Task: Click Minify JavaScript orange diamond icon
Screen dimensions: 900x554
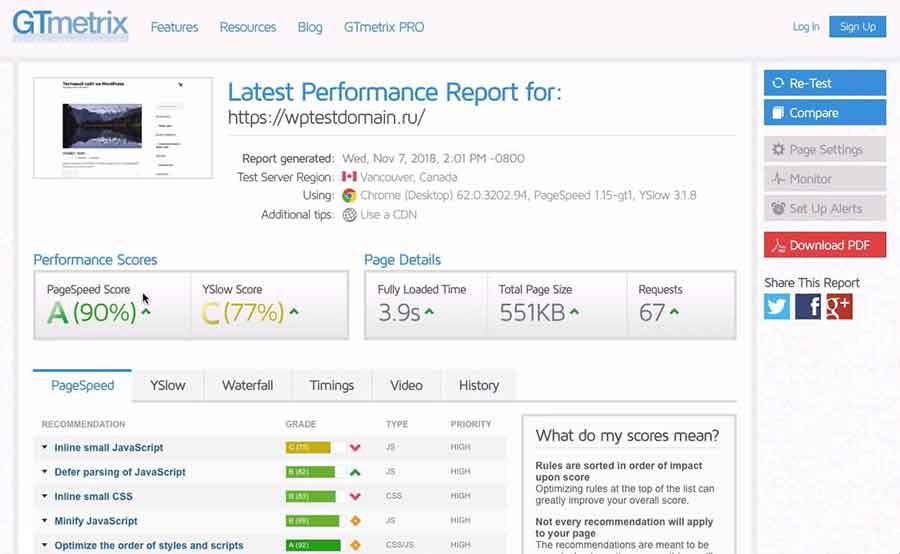Action: click(x=355, y=521)
